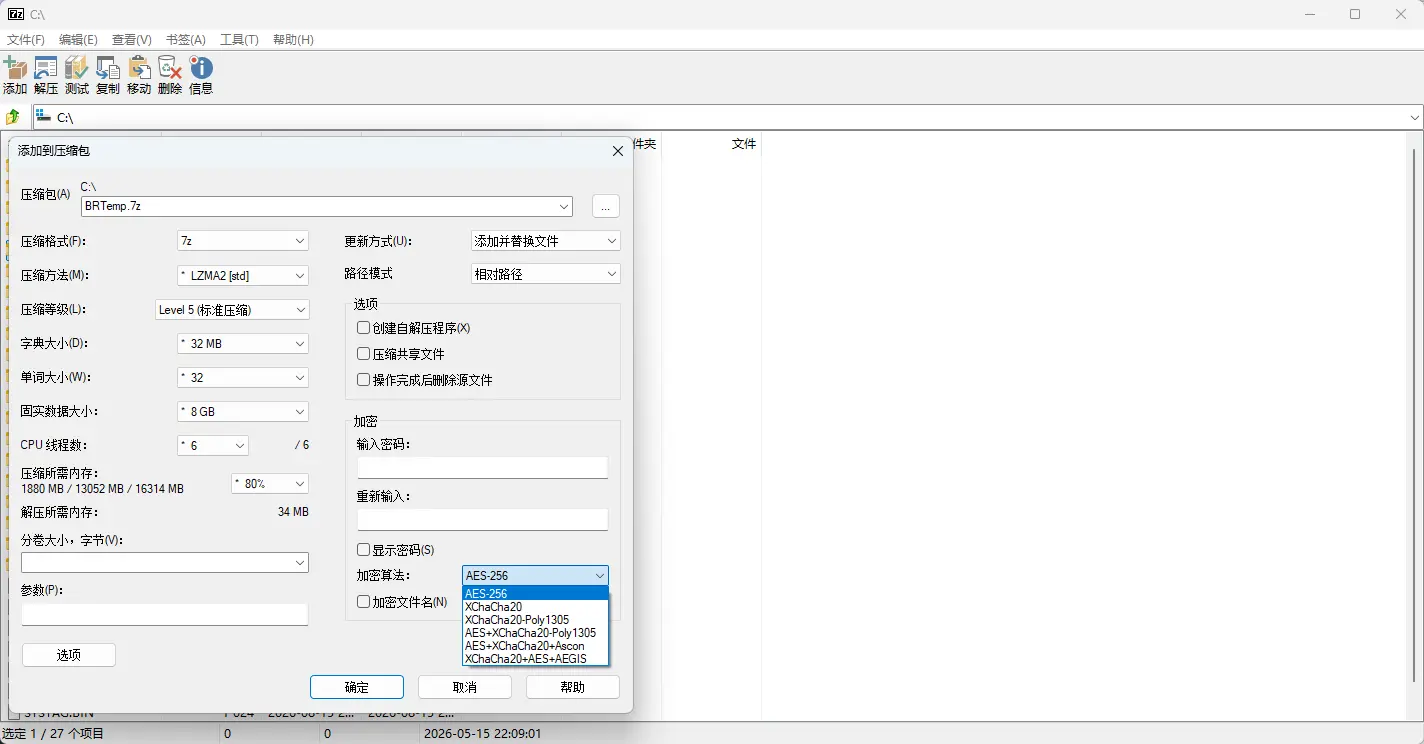Click the 输入密码 password field

[483, 467]
